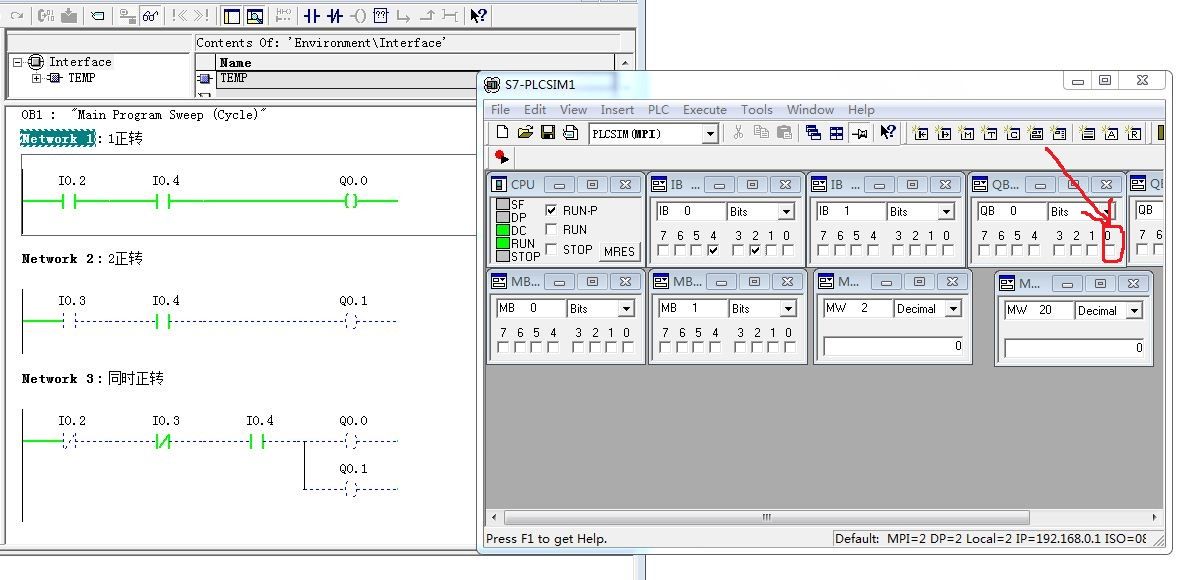Open the PLC menu

click(x=658, y=109)
